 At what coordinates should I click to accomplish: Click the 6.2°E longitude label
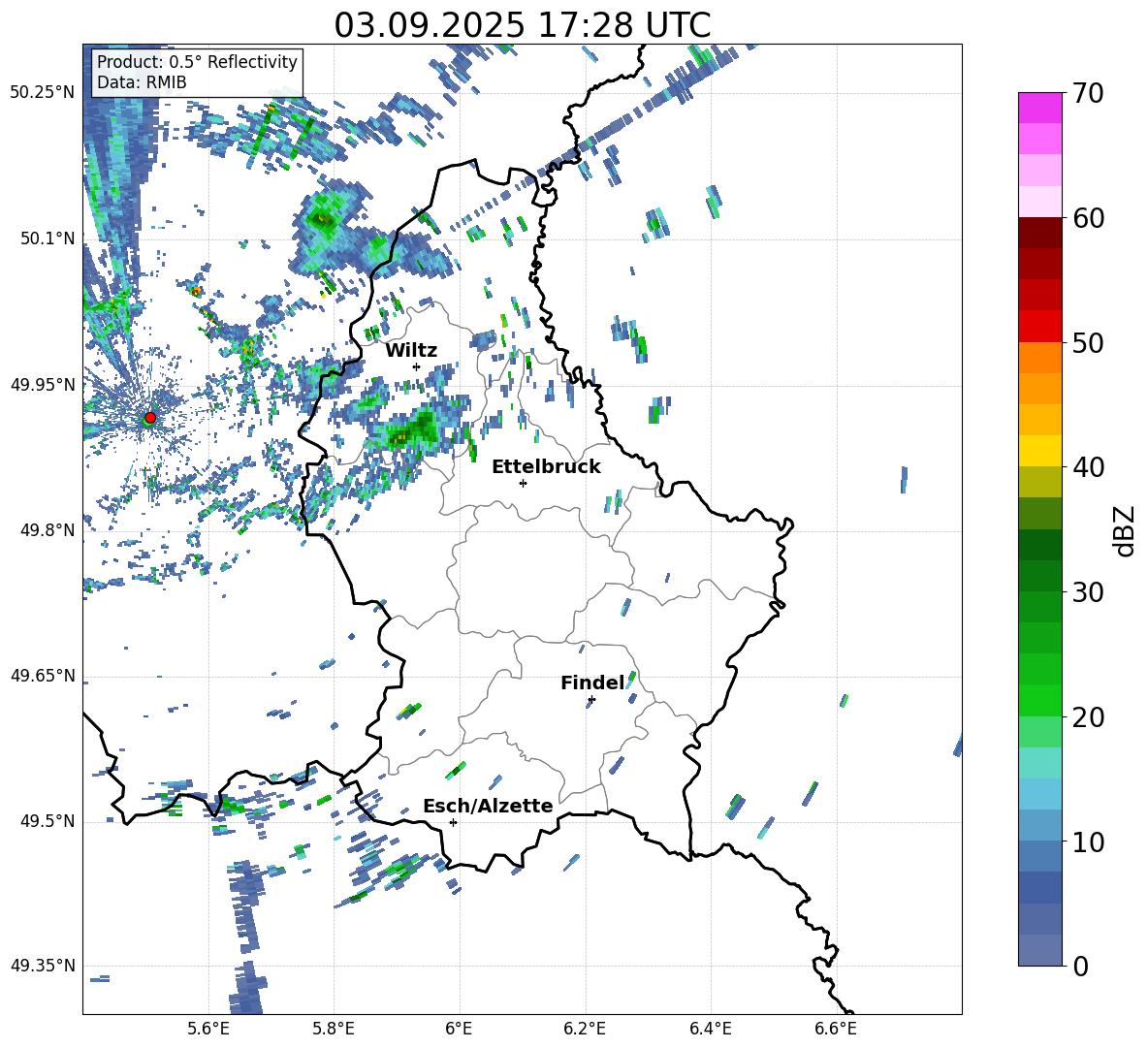pos(585,1029)
